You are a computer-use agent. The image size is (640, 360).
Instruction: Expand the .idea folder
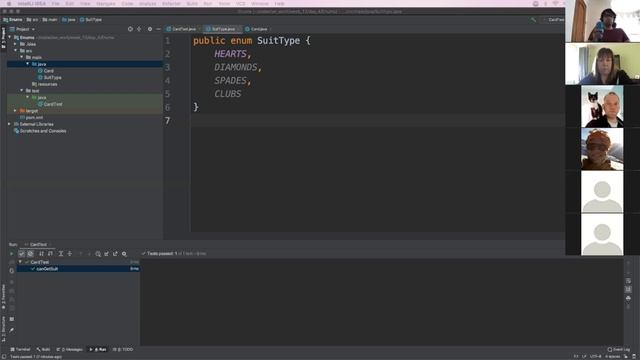16,44
